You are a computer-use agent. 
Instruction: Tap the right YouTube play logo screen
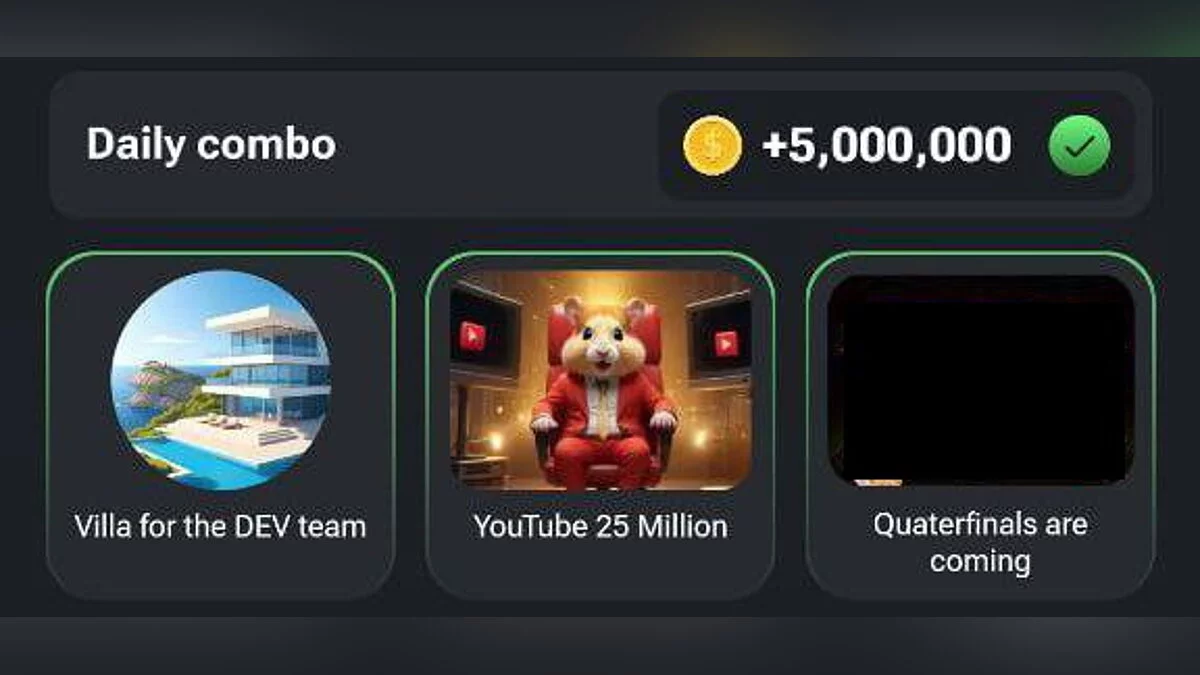[x=723, y=342]
